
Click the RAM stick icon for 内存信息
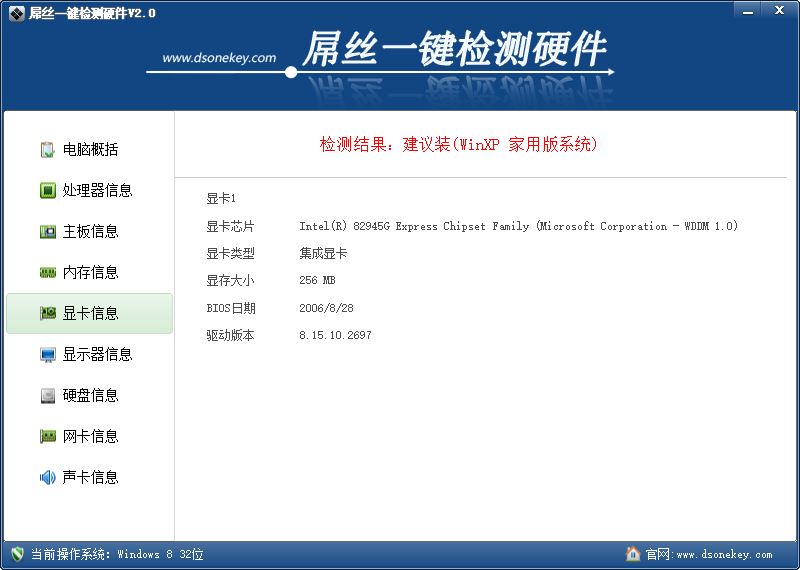coord(47,272)
